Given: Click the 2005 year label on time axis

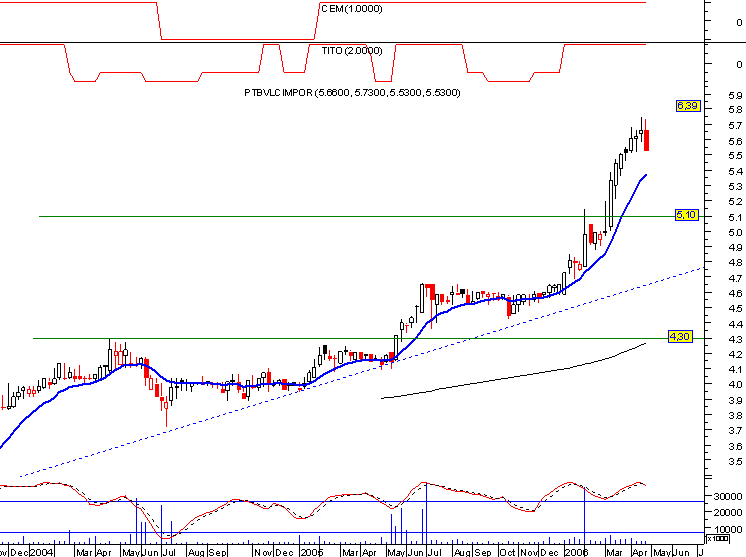Looking at the screenshot, I should (312, 552).
